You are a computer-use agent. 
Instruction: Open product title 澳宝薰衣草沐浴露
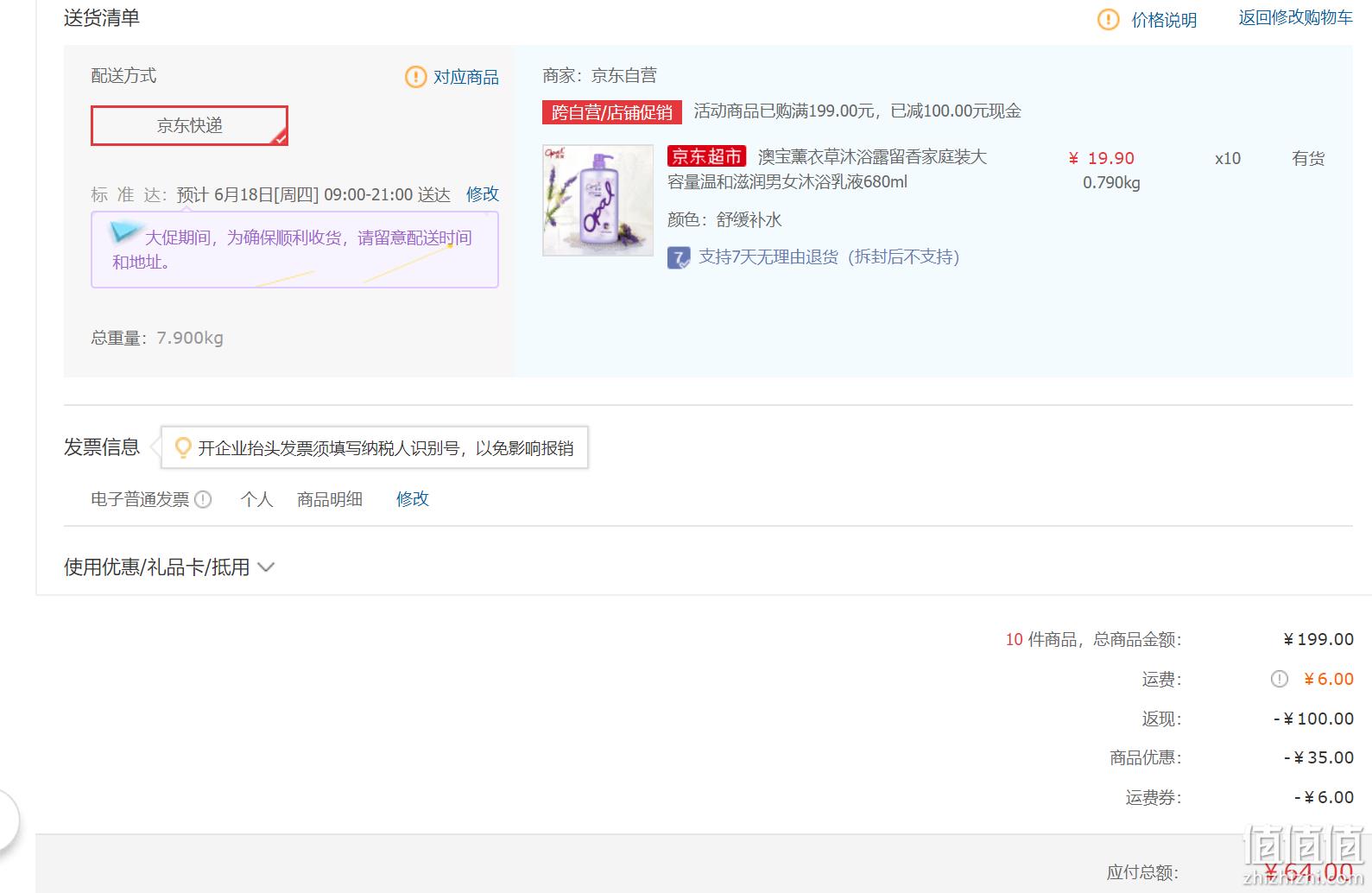[x=827, y=169]
